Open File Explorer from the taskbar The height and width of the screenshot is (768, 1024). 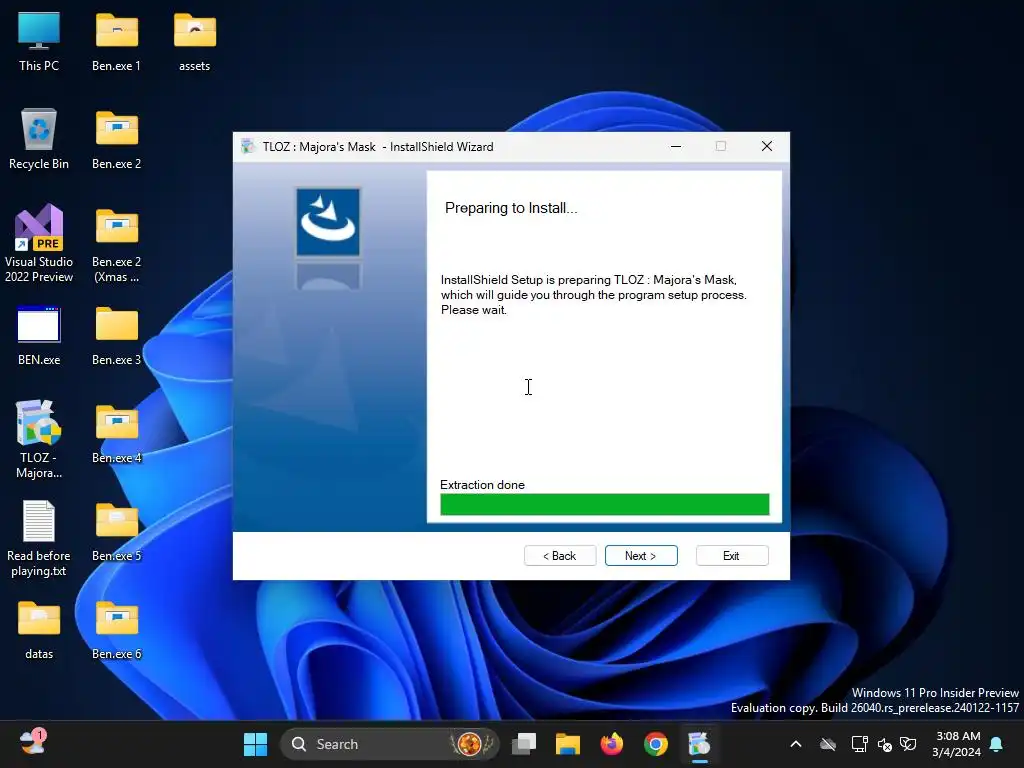point(568,744)
